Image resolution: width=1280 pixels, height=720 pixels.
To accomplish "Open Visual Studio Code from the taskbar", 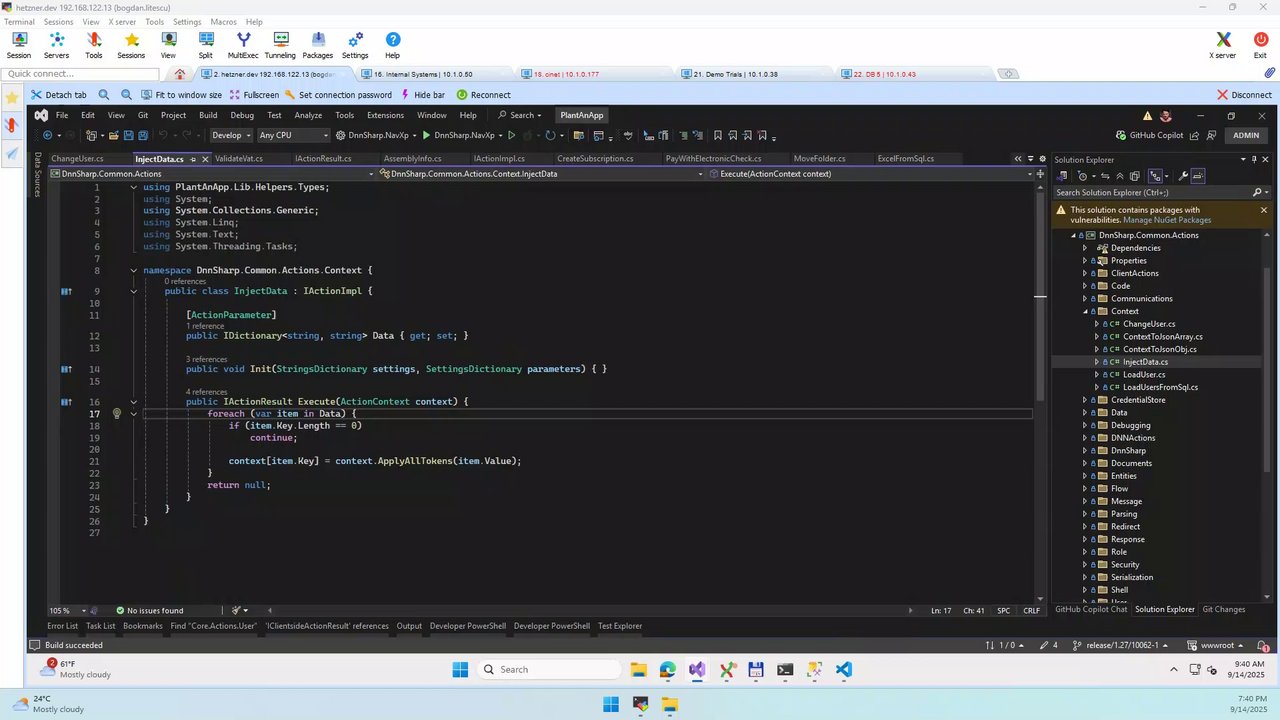I will pyautogui.click(x=844, y=669).
